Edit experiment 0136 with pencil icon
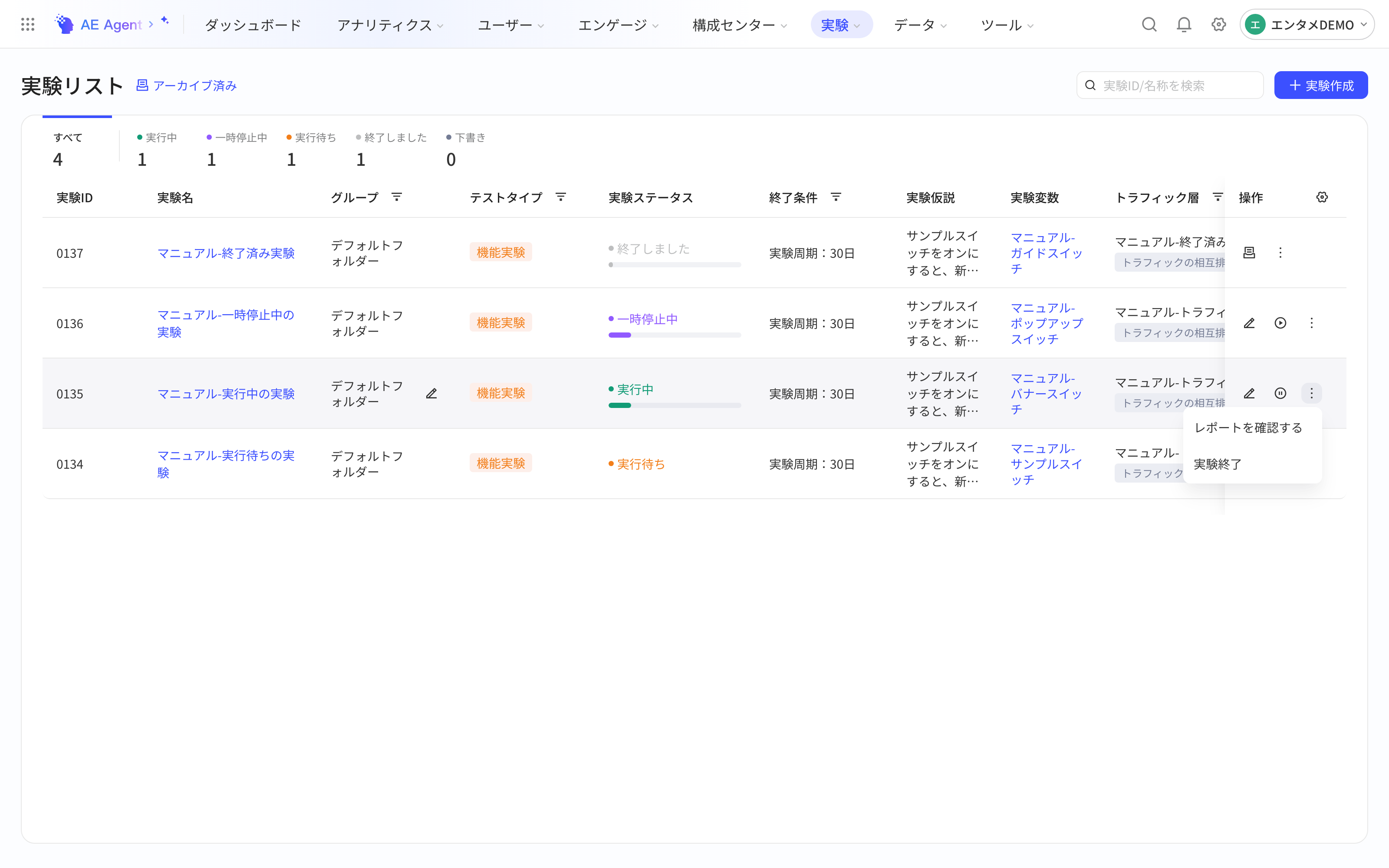Image resolution: width=1389 pixels, height=868 pixels. (1249, 323)
